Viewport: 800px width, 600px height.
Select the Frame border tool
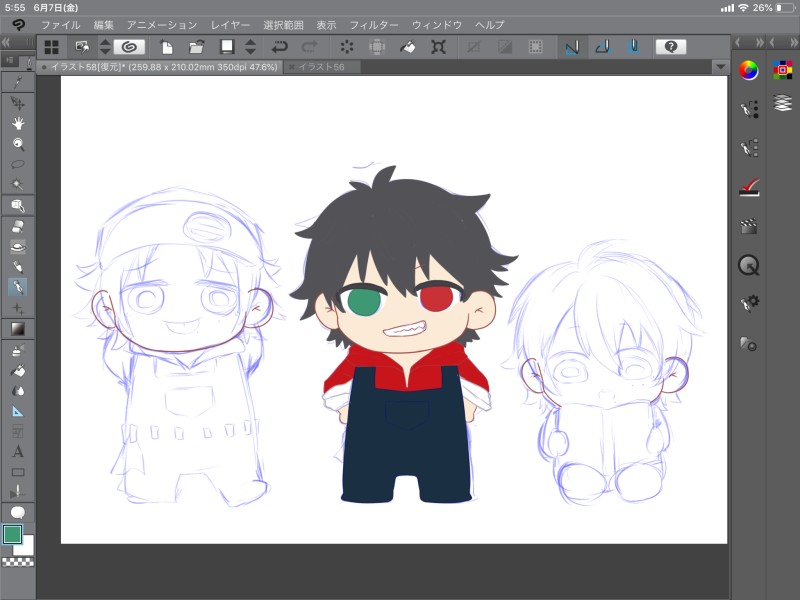tap(18, 432)
